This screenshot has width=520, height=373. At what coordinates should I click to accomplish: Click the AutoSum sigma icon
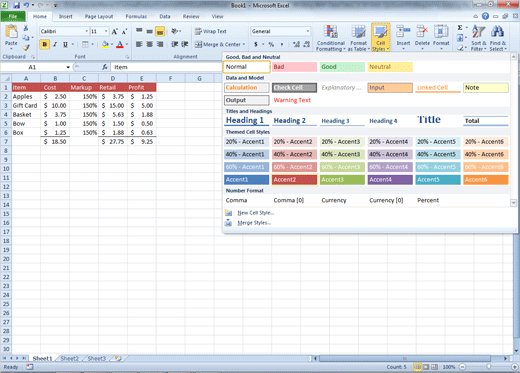[460, 28]
